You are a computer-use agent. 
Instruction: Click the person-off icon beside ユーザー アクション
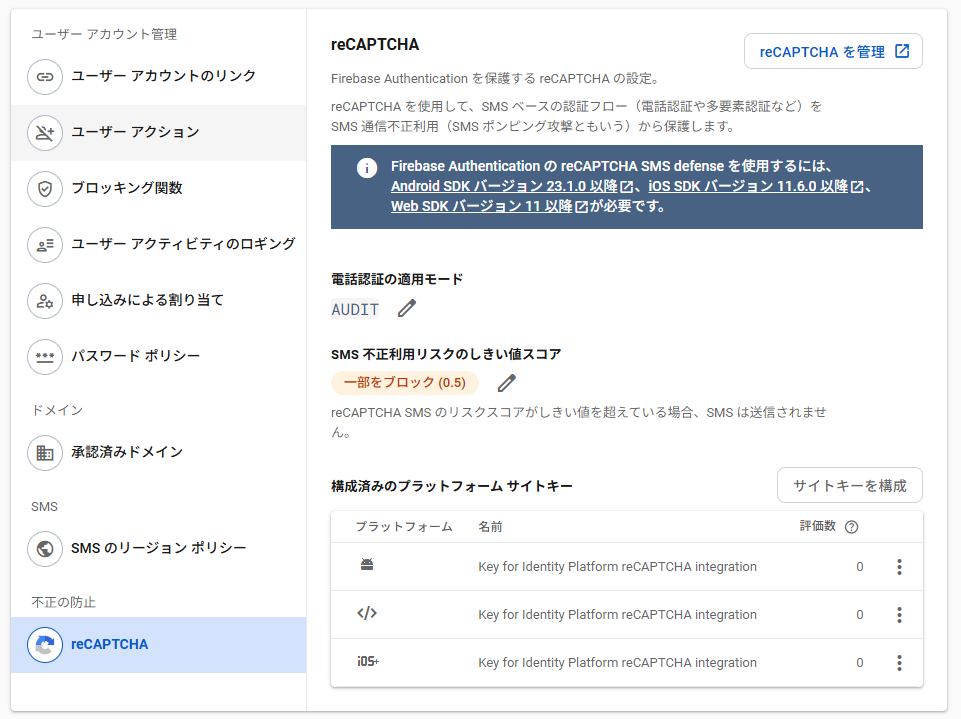(45, 132)
